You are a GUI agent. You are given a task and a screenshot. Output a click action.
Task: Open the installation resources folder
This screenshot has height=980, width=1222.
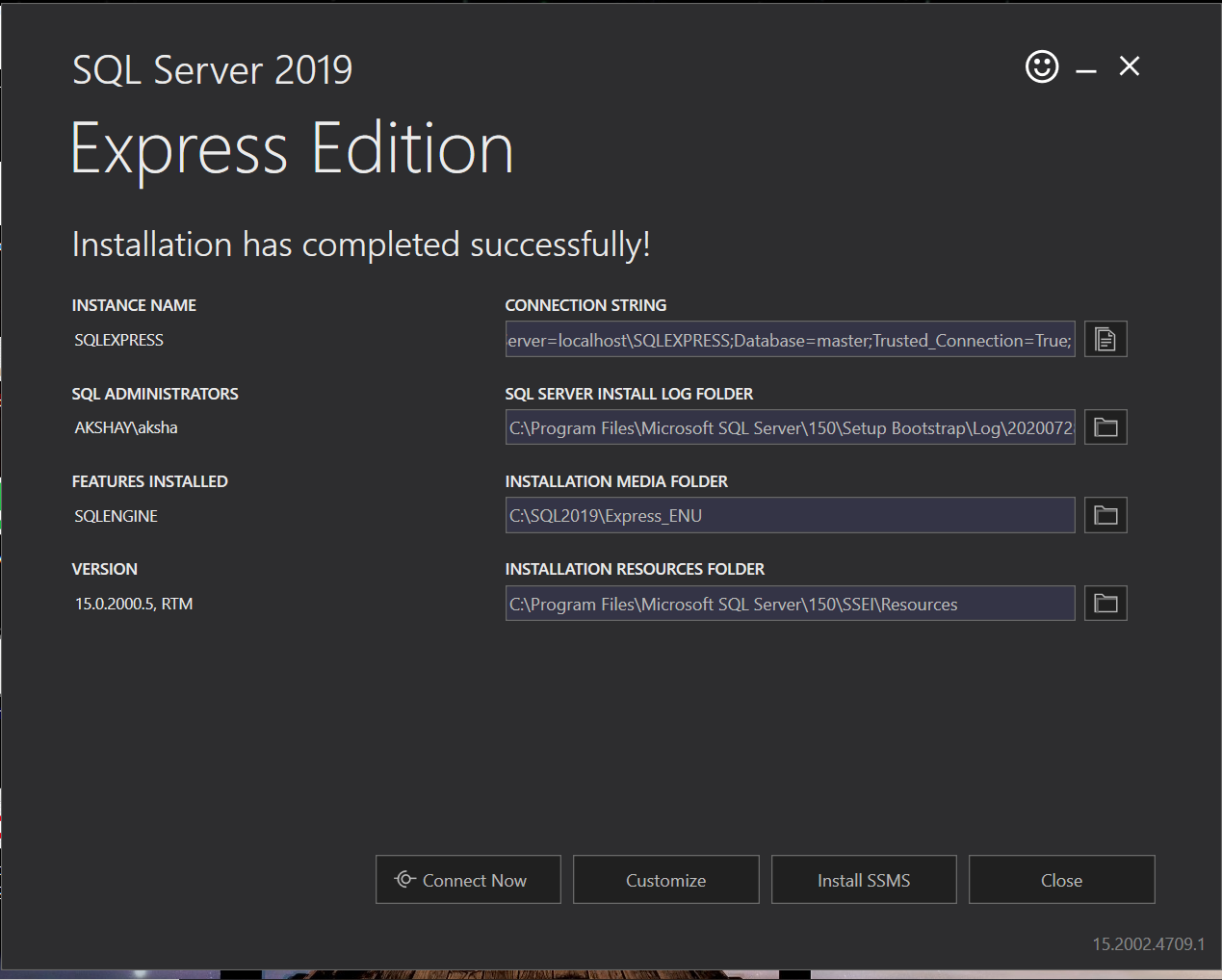point(1105,604)
